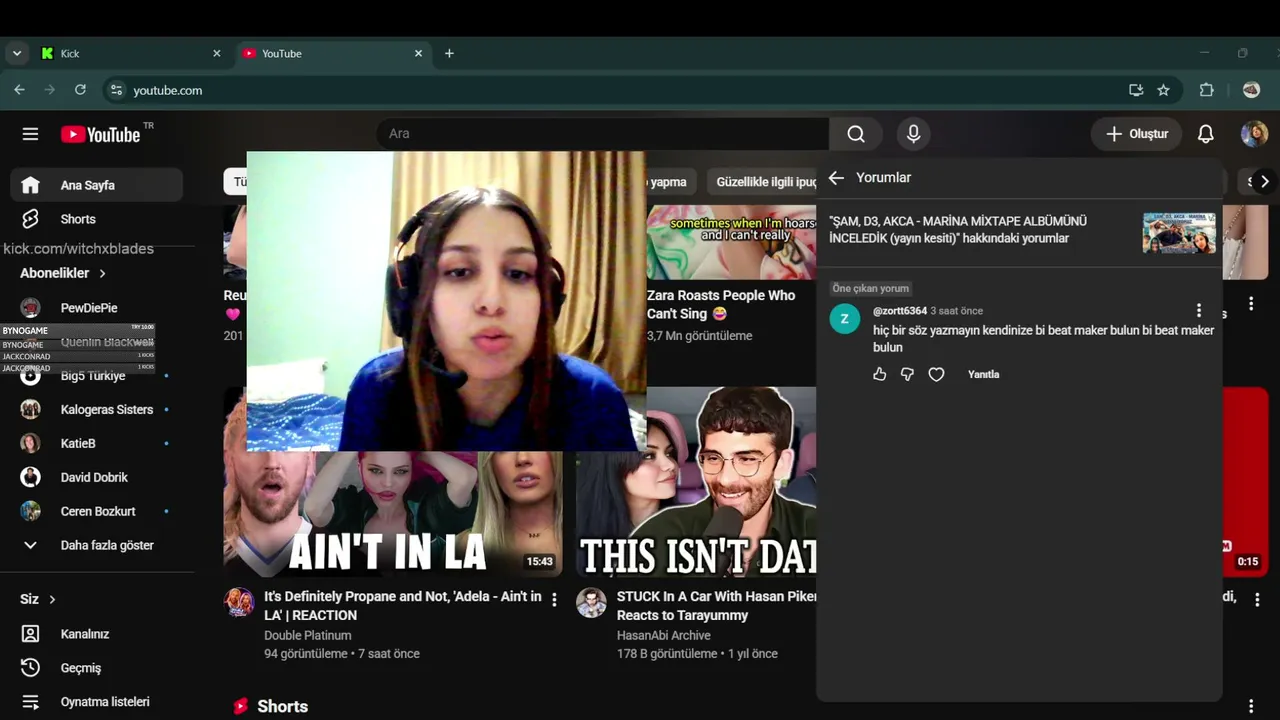Expand the Abonelikler section
Image resolution: width=1280 pixels, height=720 pixels.
coord(63,273)
